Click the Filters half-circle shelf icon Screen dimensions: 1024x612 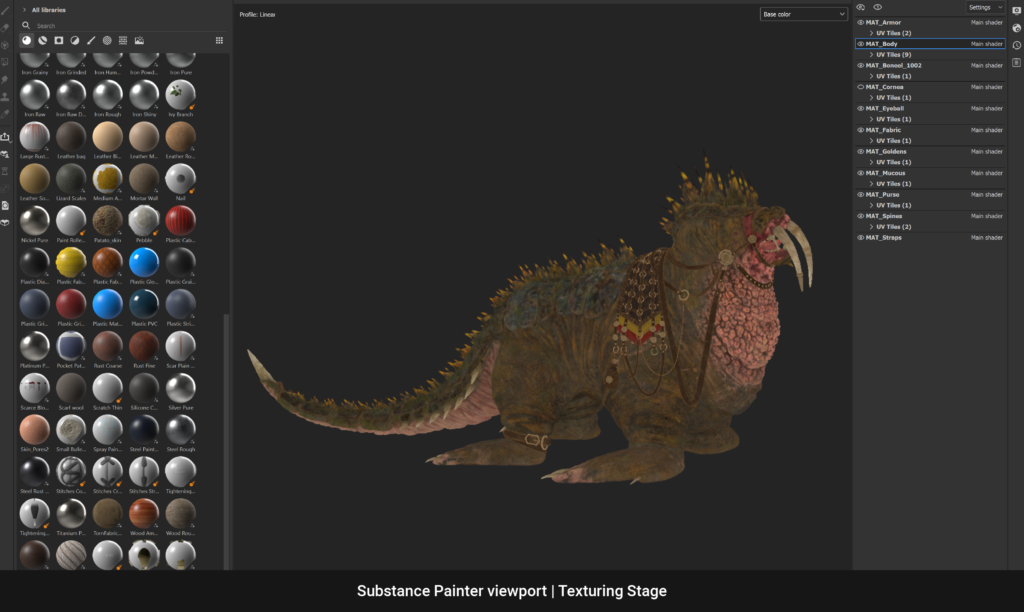click(x=74, y=40)
